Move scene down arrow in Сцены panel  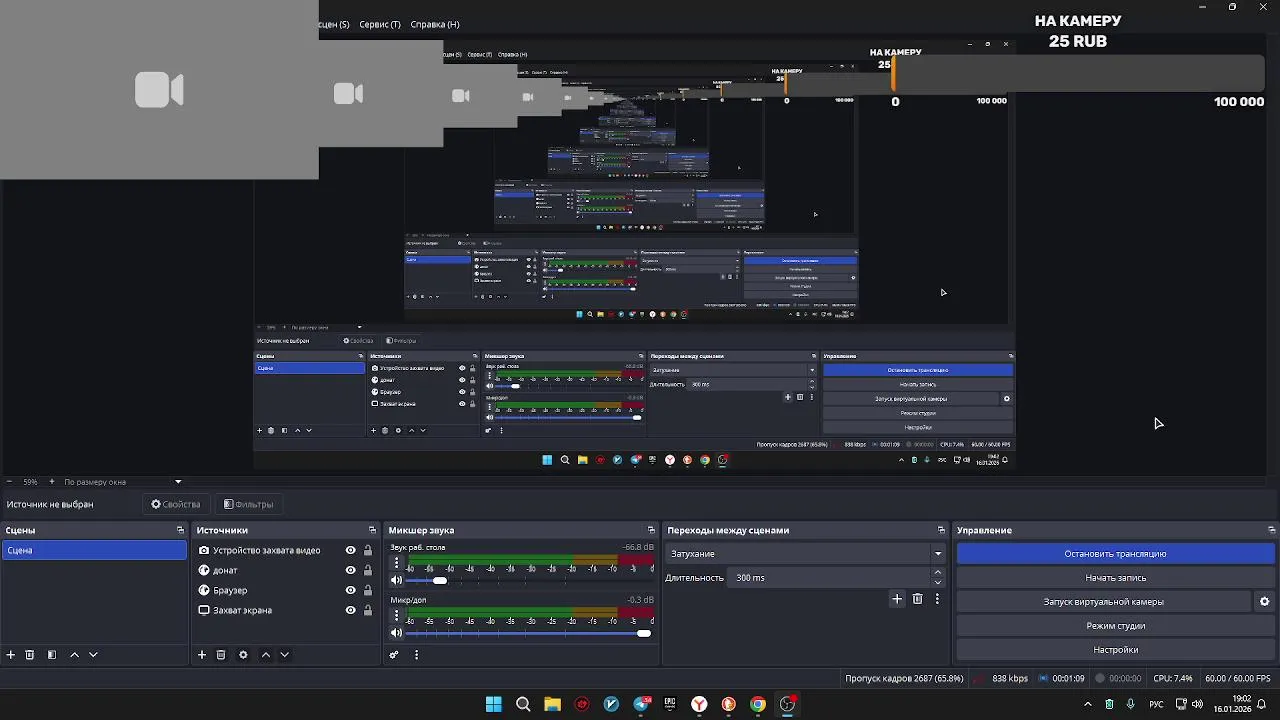93,655
